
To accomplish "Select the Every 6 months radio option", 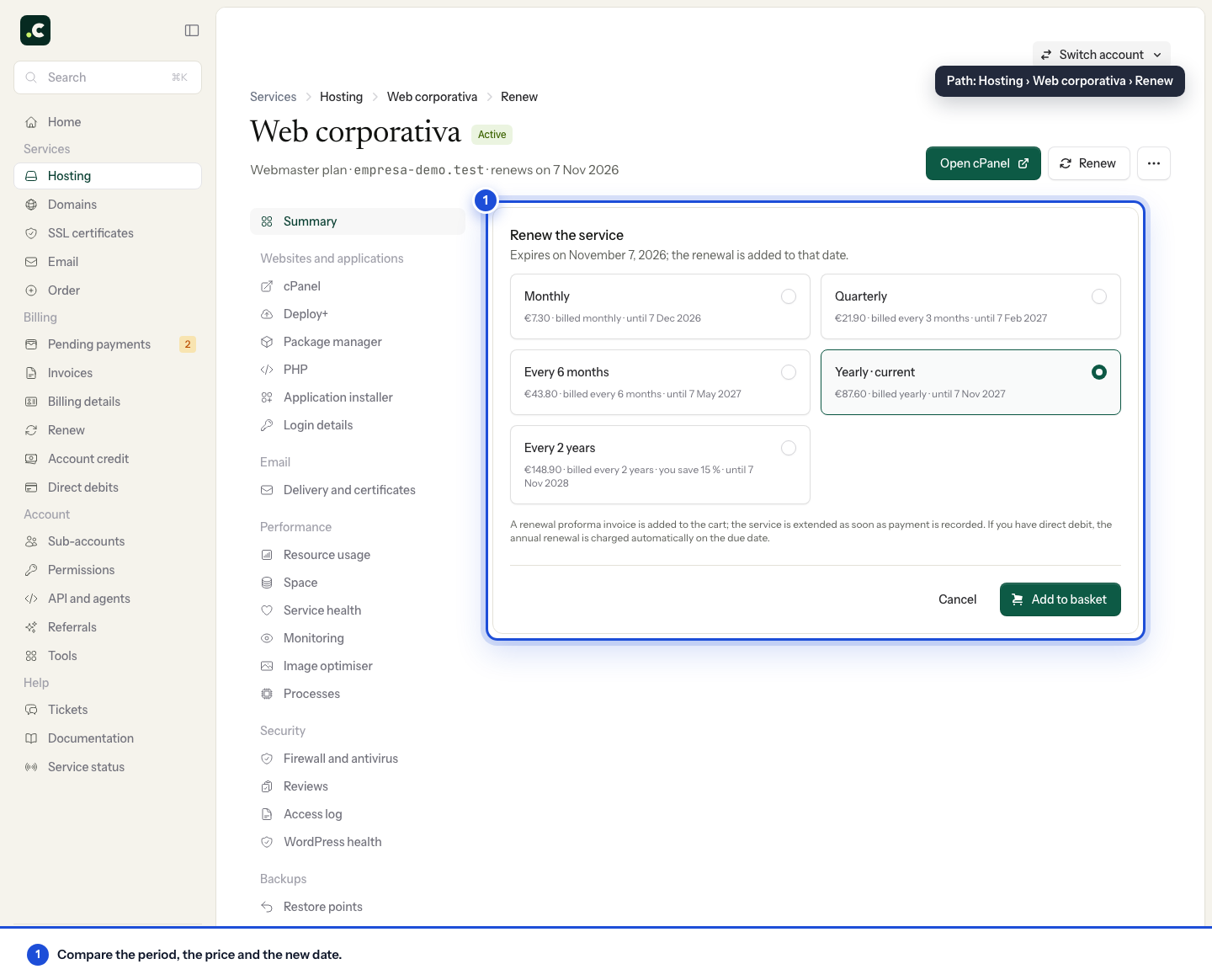I will pyautogui.click(x=789, y=372).
